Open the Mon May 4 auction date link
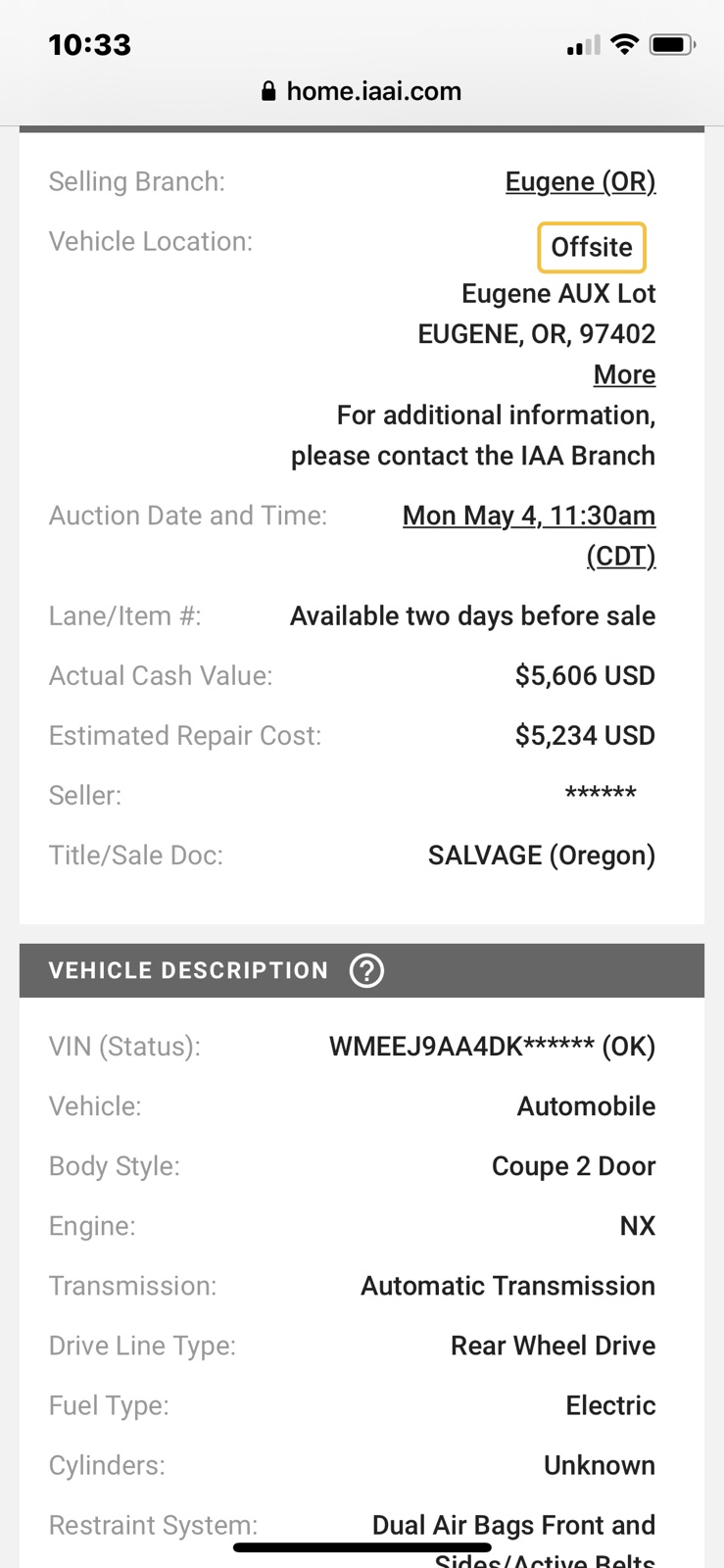724x1568 pixels. click(x=529, y=535)
